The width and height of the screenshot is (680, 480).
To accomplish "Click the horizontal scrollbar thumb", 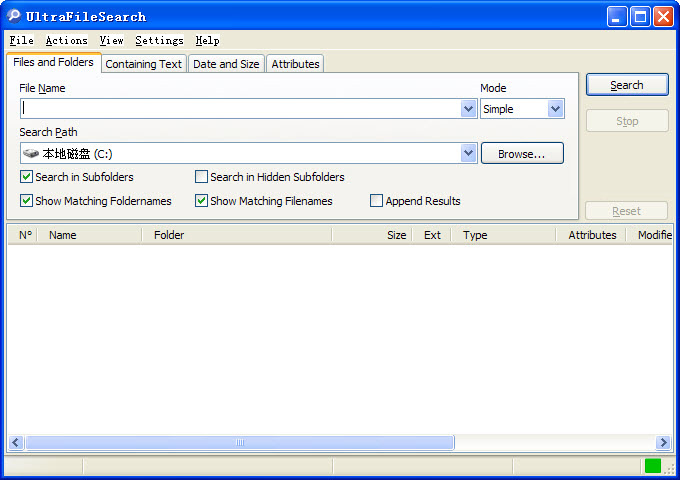I will [x=239, y=443].
